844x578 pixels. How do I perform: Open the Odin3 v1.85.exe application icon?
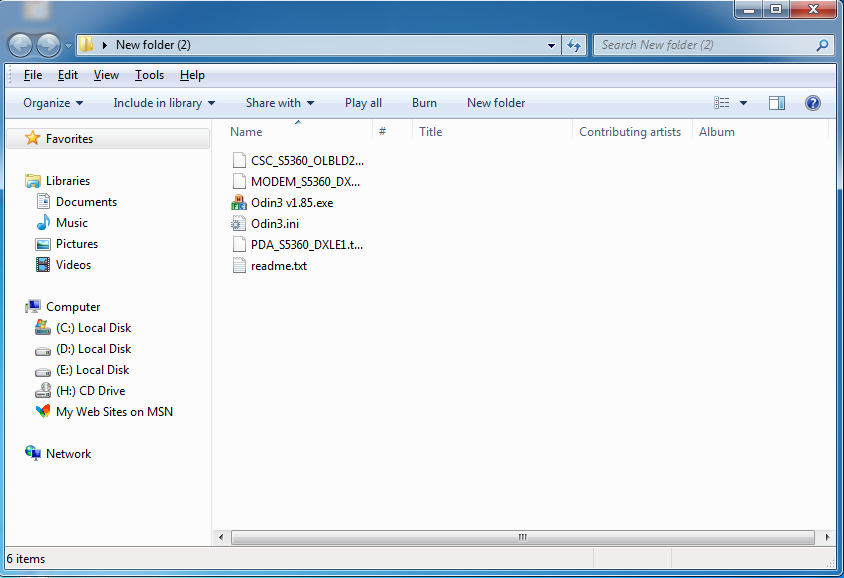coord(238,203)
